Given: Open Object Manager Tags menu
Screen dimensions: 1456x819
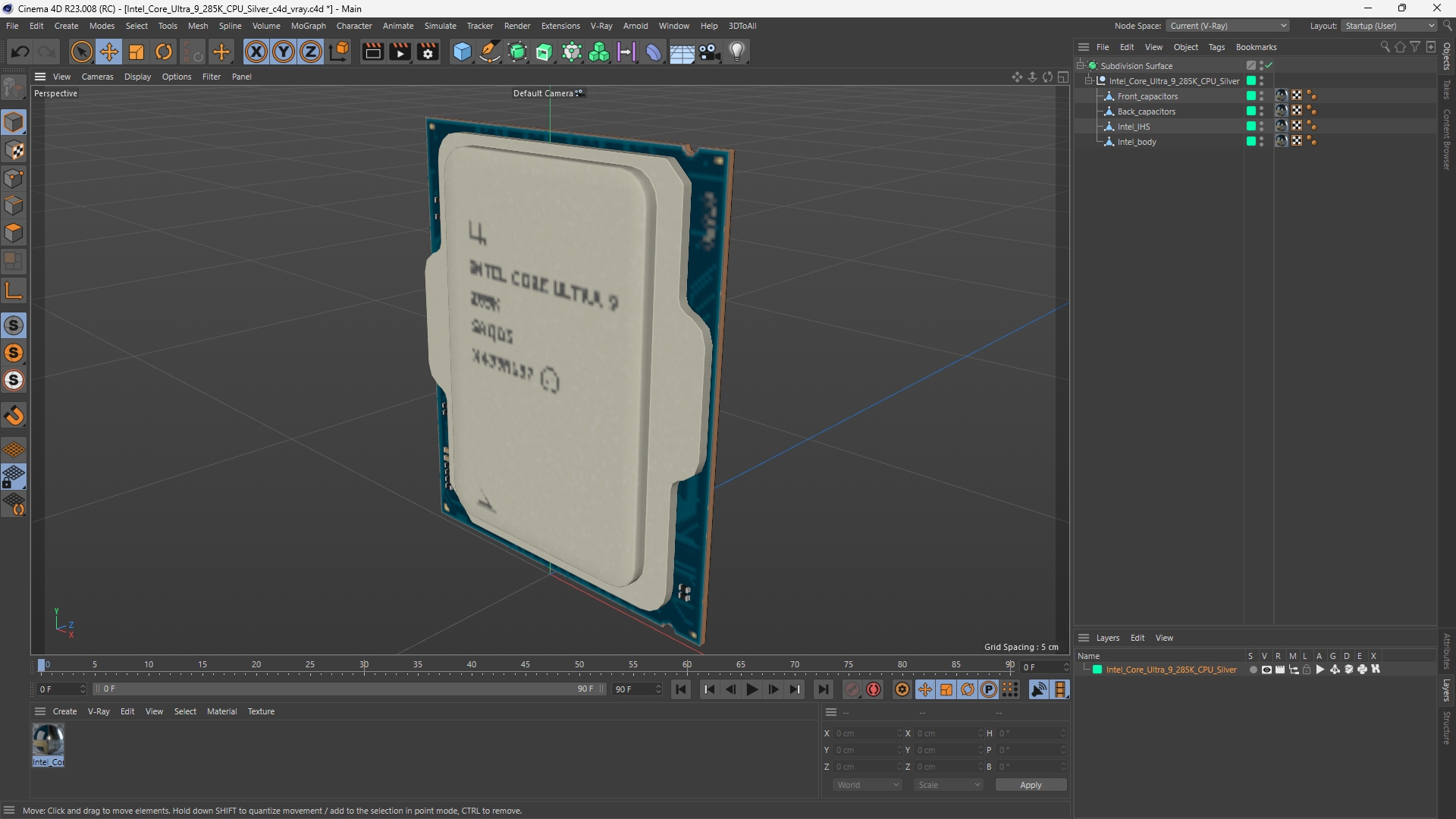Looking at the screenshot, I should [x=1216, y=47].
